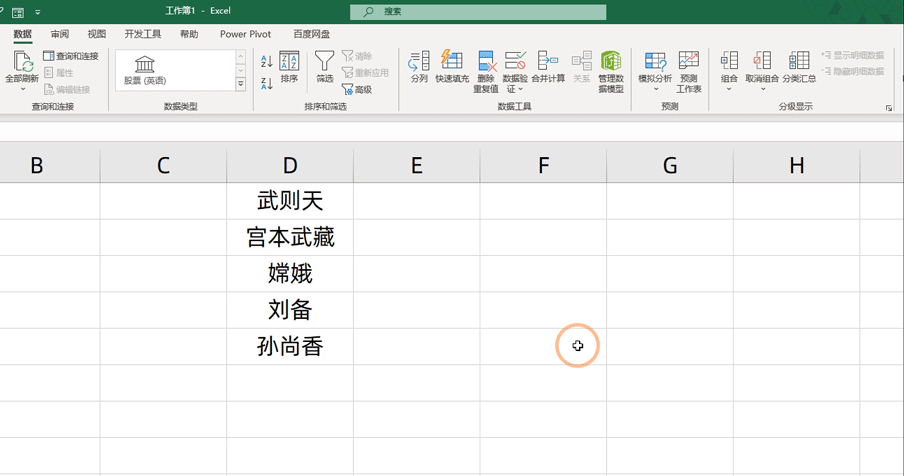Expand the Group dropdown arrow

(x=729, y=89)
